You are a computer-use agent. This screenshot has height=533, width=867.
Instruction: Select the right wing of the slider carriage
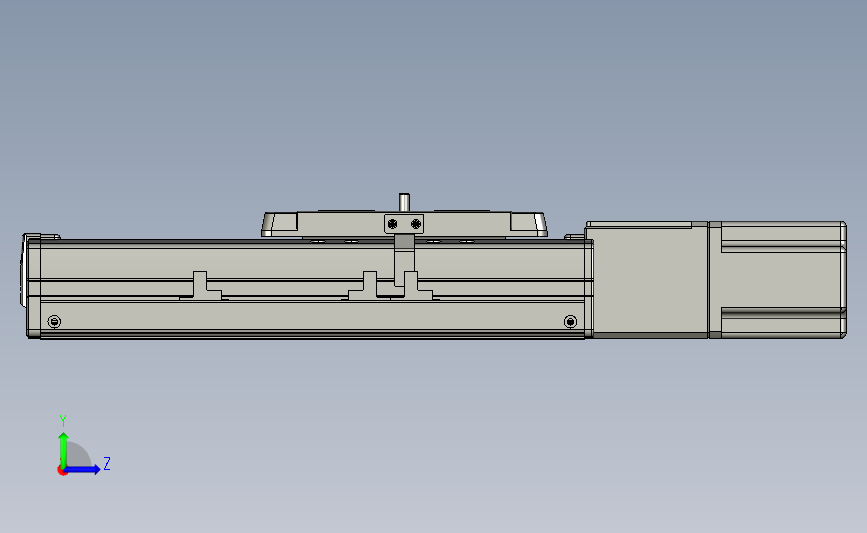click(528, 224)
